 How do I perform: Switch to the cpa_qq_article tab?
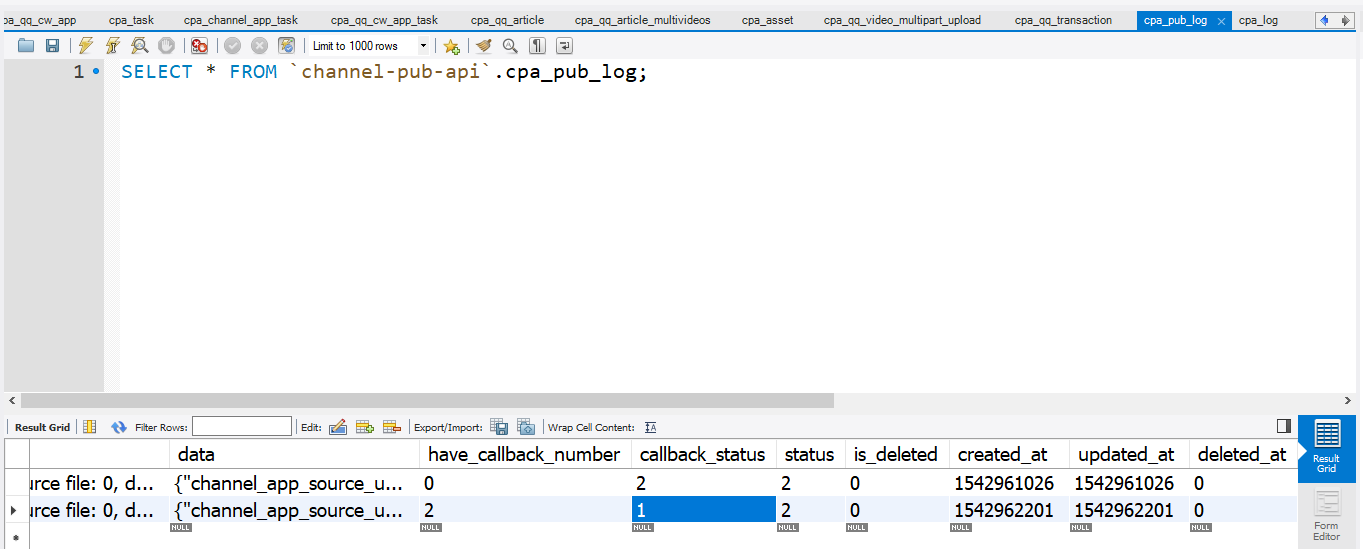507,20
